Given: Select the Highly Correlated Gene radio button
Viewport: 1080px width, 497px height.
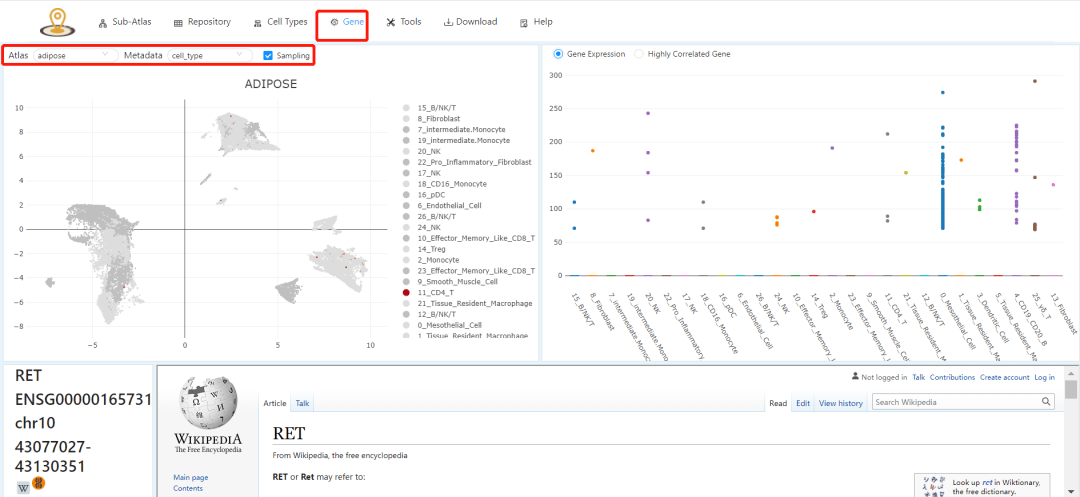Looking at the screenshot, I should click(x=639, y=54).
